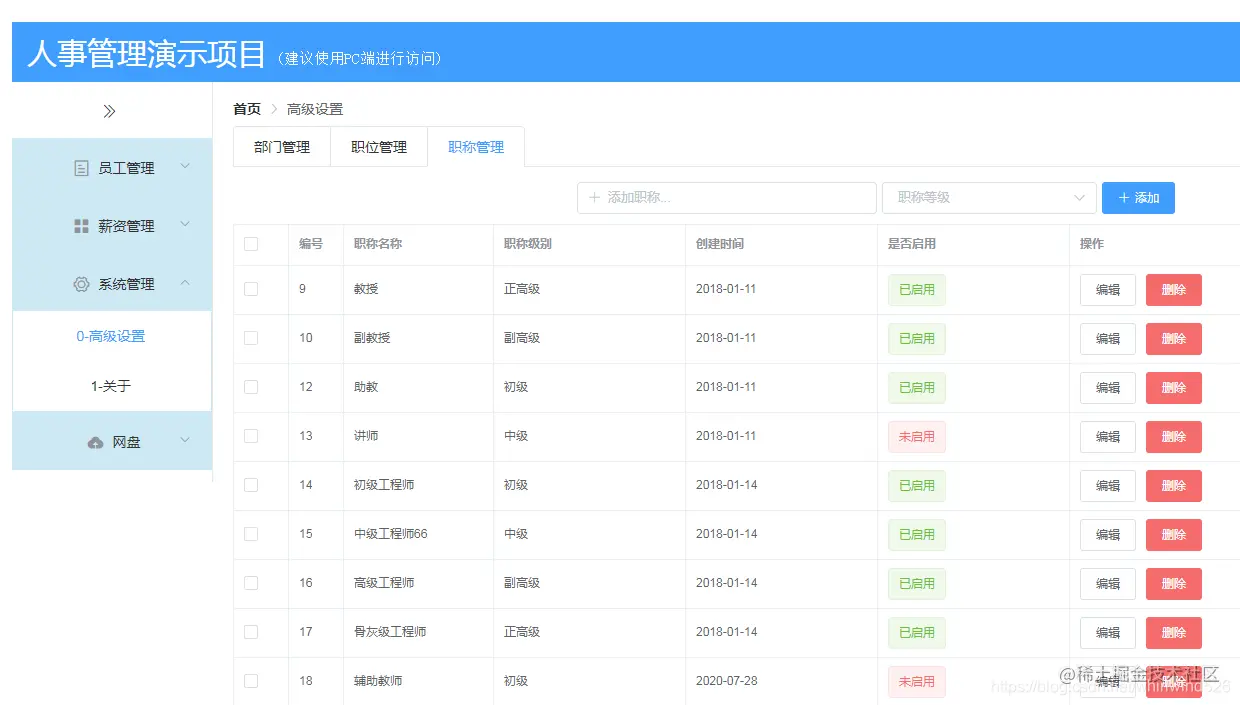Check the box for row 高级工程师
The image size is (1240, 705).
click(x=251, y=583)
